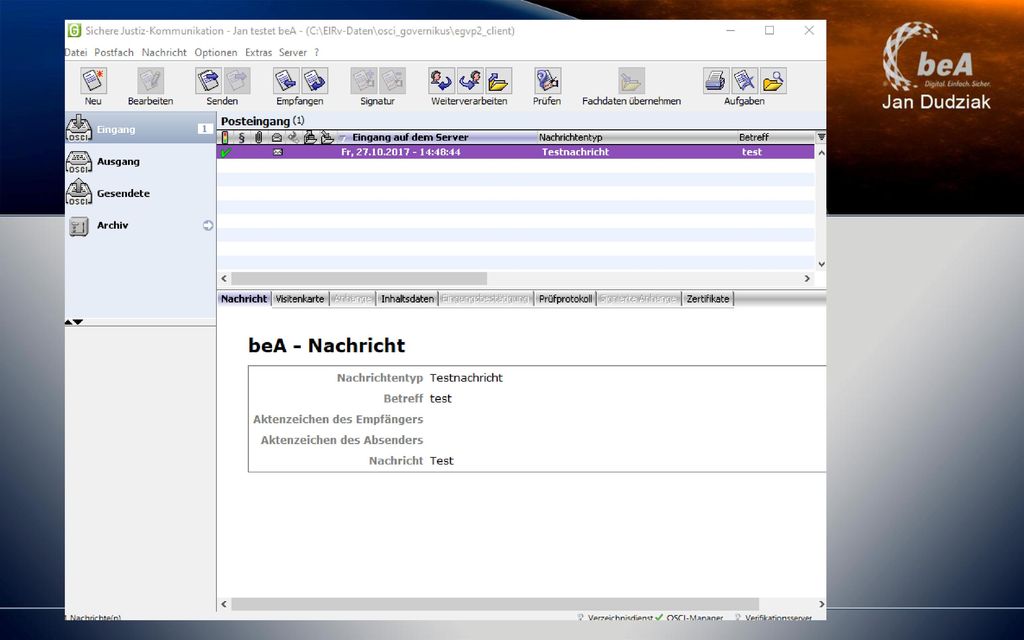Click the Betreff column header
Screen dimensions: 1024x640
754,138
